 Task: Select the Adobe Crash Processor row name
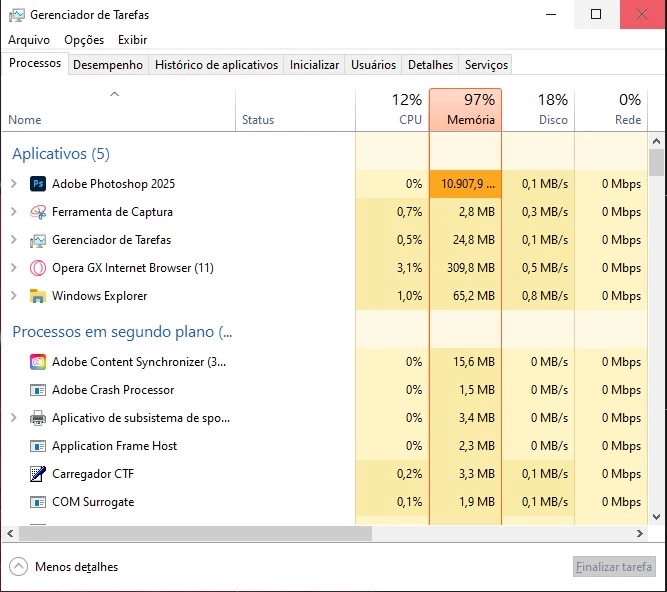pos(113,390)
